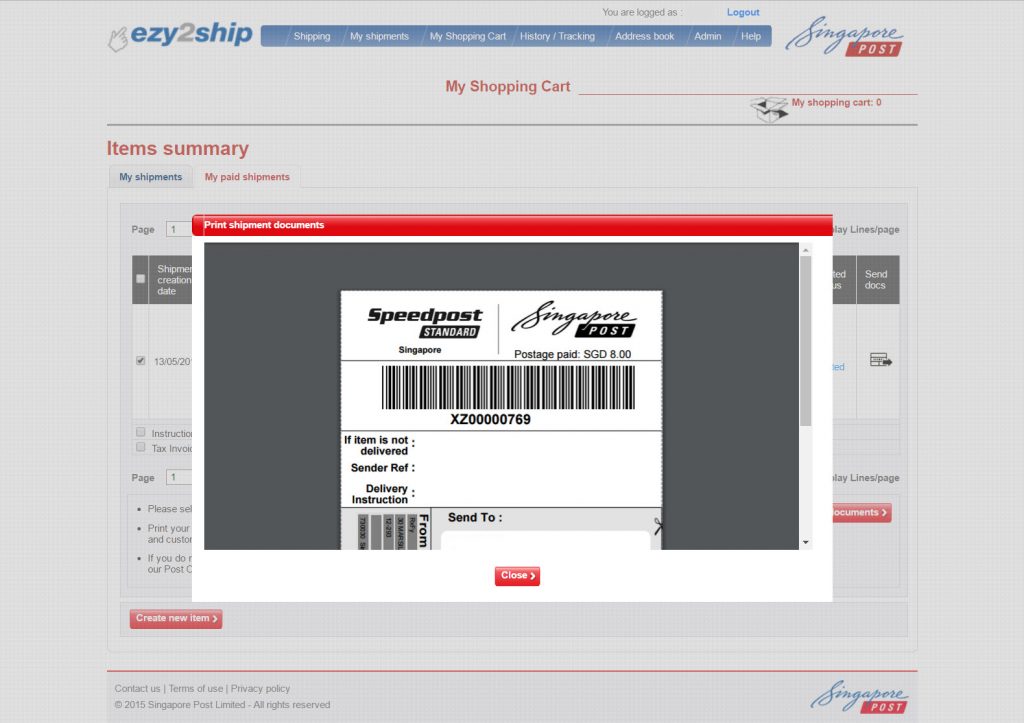
Task: Click the Postage paid: SGD 8.00 text
Action: coord(572,355)
